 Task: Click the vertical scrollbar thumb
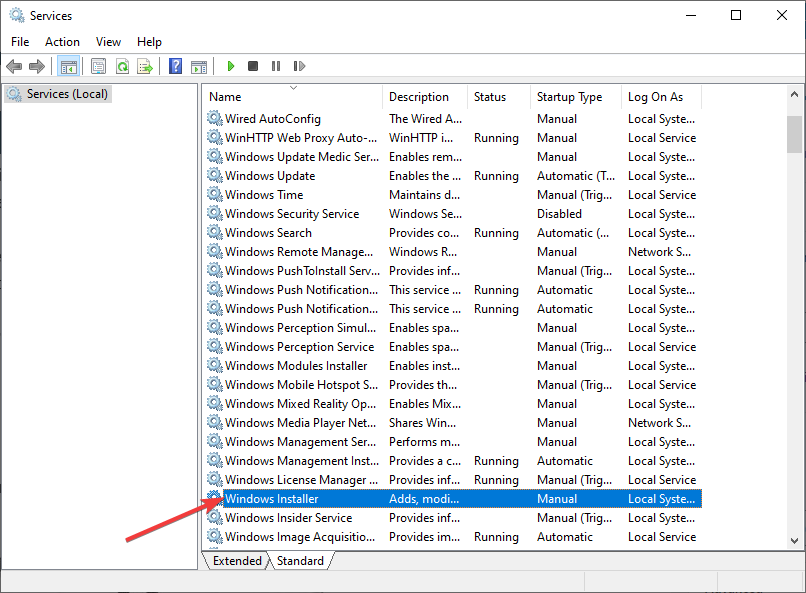(x=794, y=135)
